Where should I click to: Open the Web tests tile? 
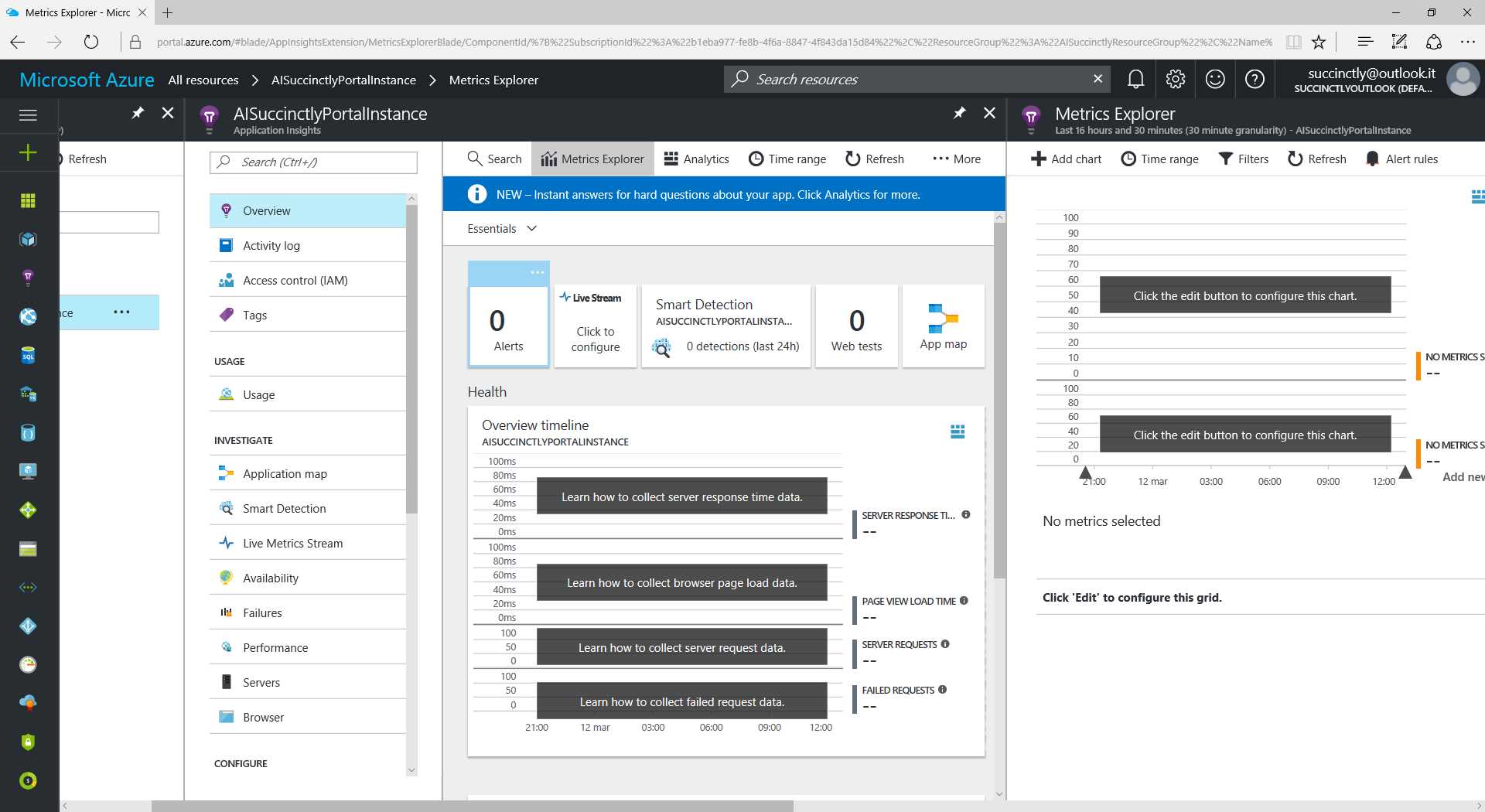click(856, 326)
